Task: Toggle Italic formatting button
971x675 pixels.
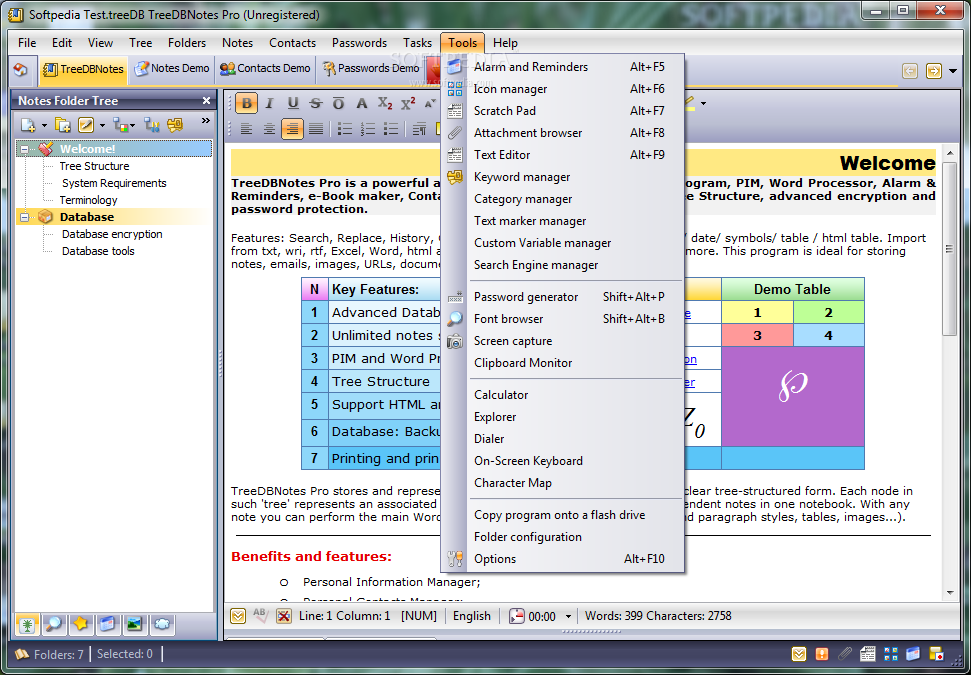Action: pos(269,103)
